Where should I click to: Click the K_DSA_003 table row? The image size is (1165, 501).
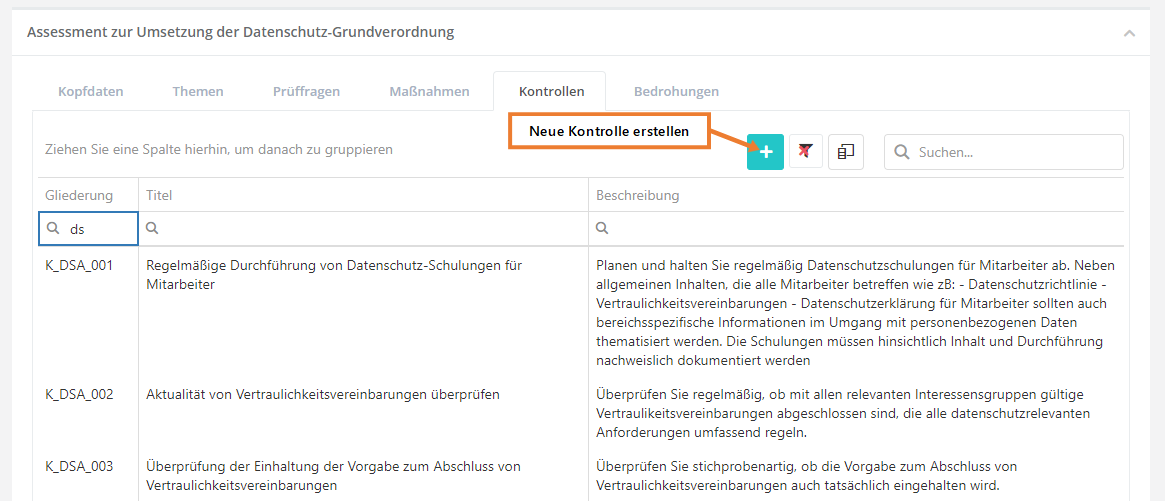pyautogui.click(x=79, y=466)
